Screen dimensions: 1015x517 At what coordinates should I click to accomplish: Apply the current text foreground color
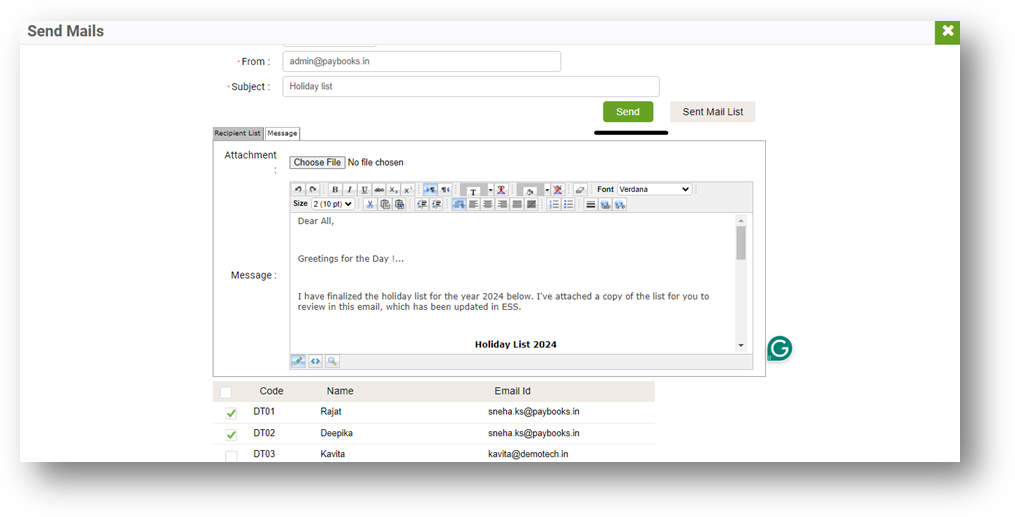[473, 190]
